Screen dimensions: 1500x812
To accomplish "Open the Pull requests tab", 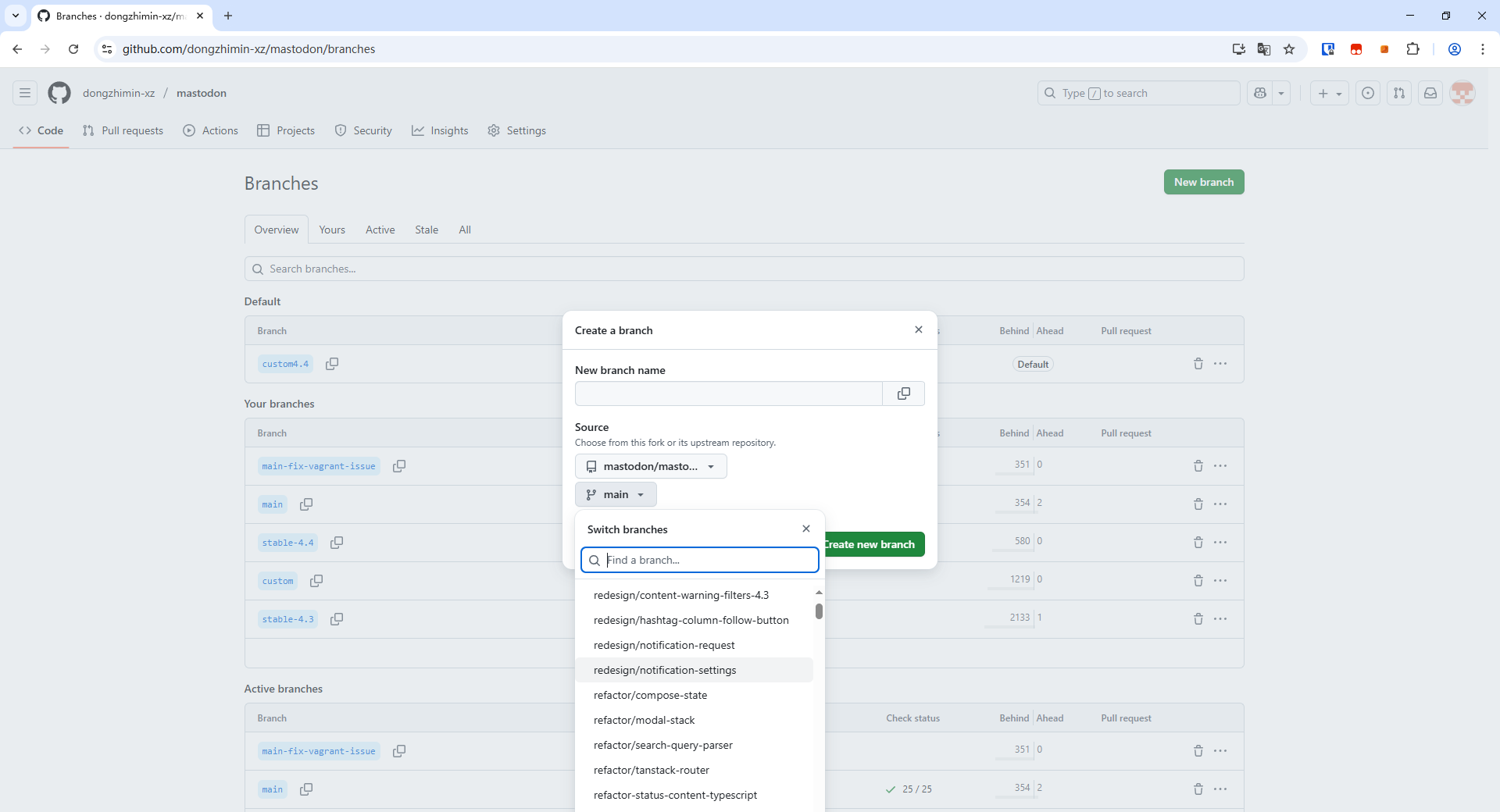I will click(123, 130).
